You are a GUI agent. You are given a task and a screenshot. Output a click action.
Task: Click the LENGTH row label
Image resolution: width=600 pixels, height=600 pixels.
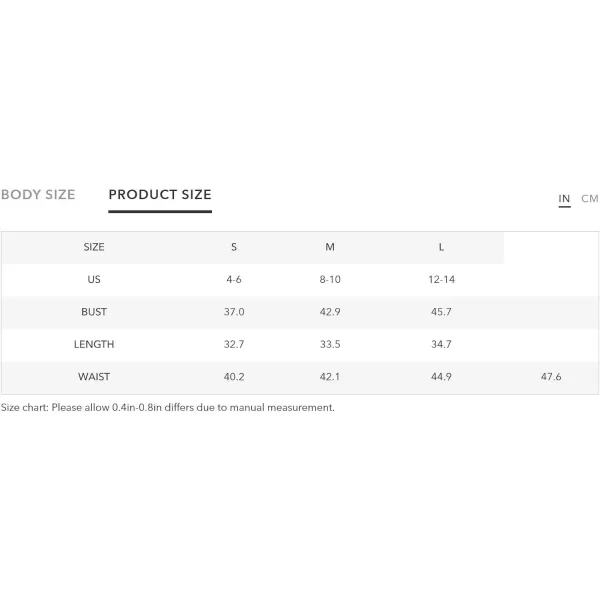click(x=94, y=344)
